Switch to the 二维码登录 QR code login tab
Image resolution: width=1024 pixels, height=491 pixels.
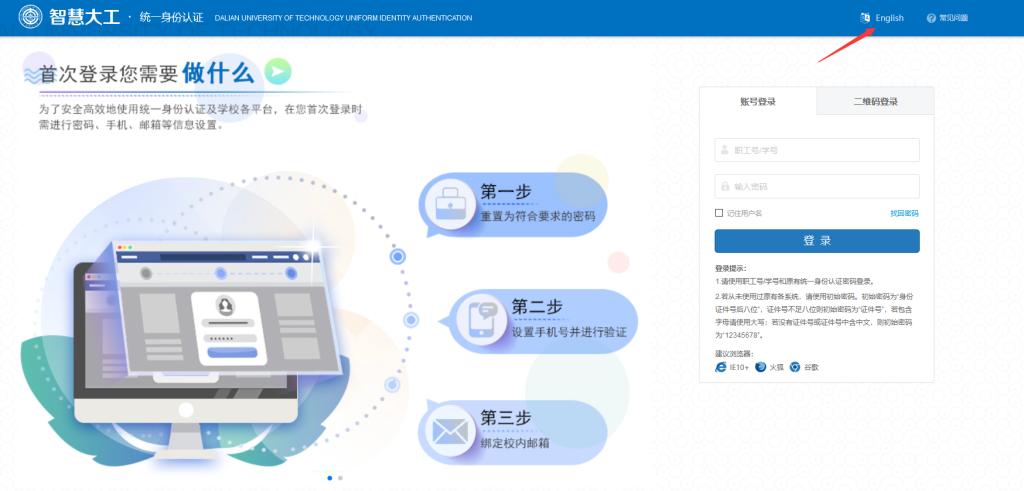pyautogui.click(x=875, y=101)
